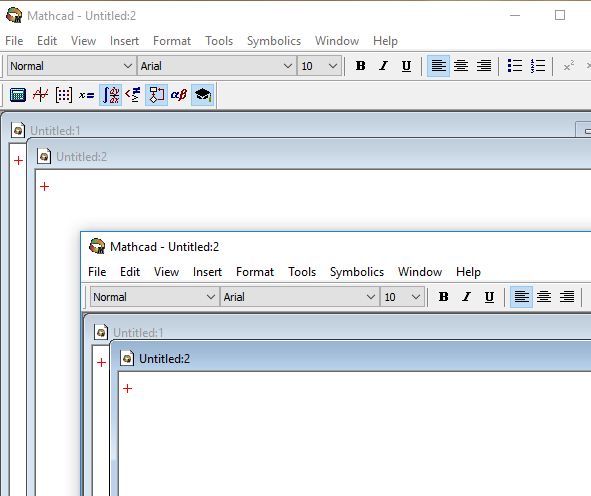Minimize the background Mathcad window
This screenshot has height=496, width=591.
tap(515, 15)
